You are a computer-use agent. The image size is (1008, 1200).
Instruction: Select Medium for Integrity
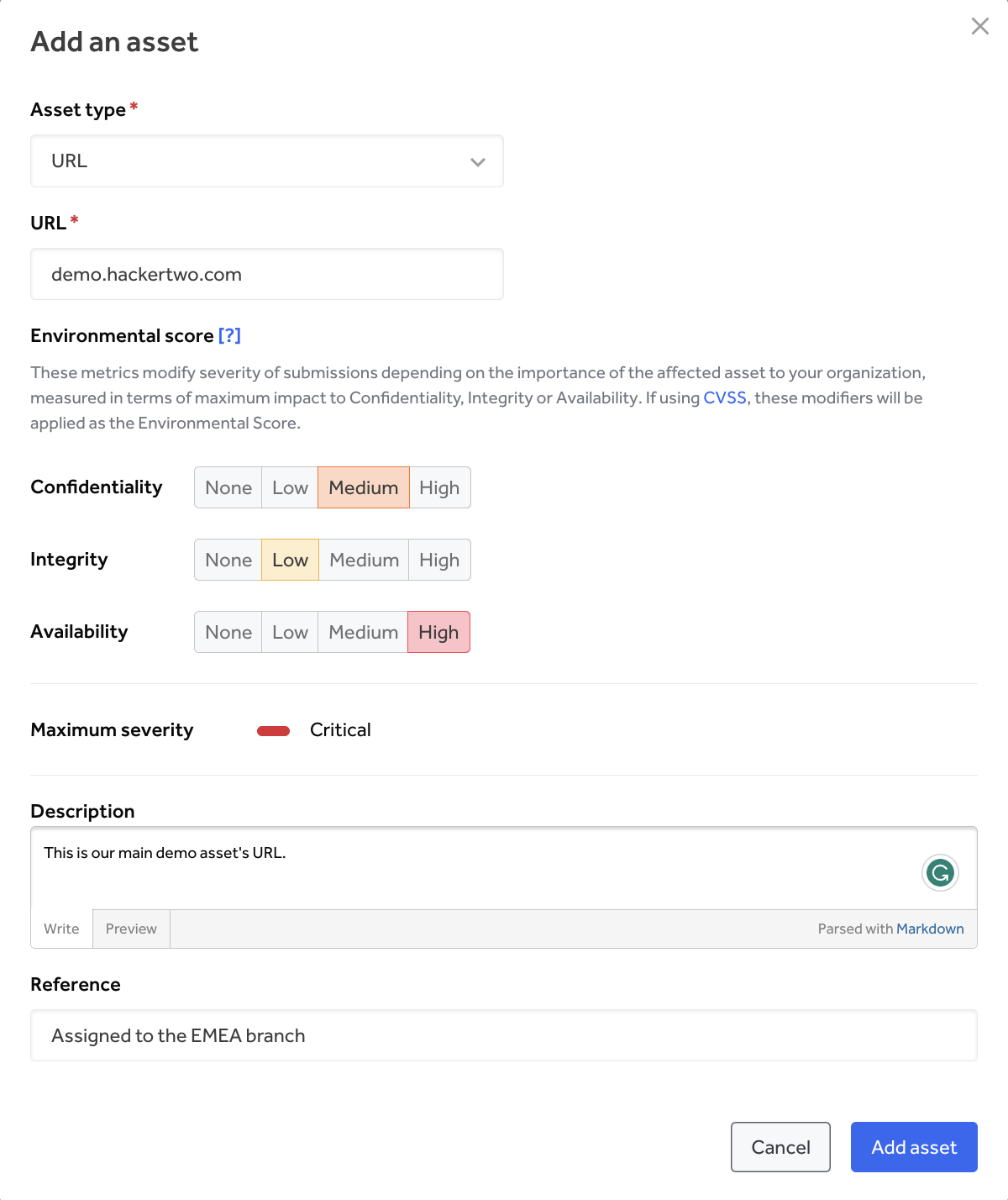364,561
